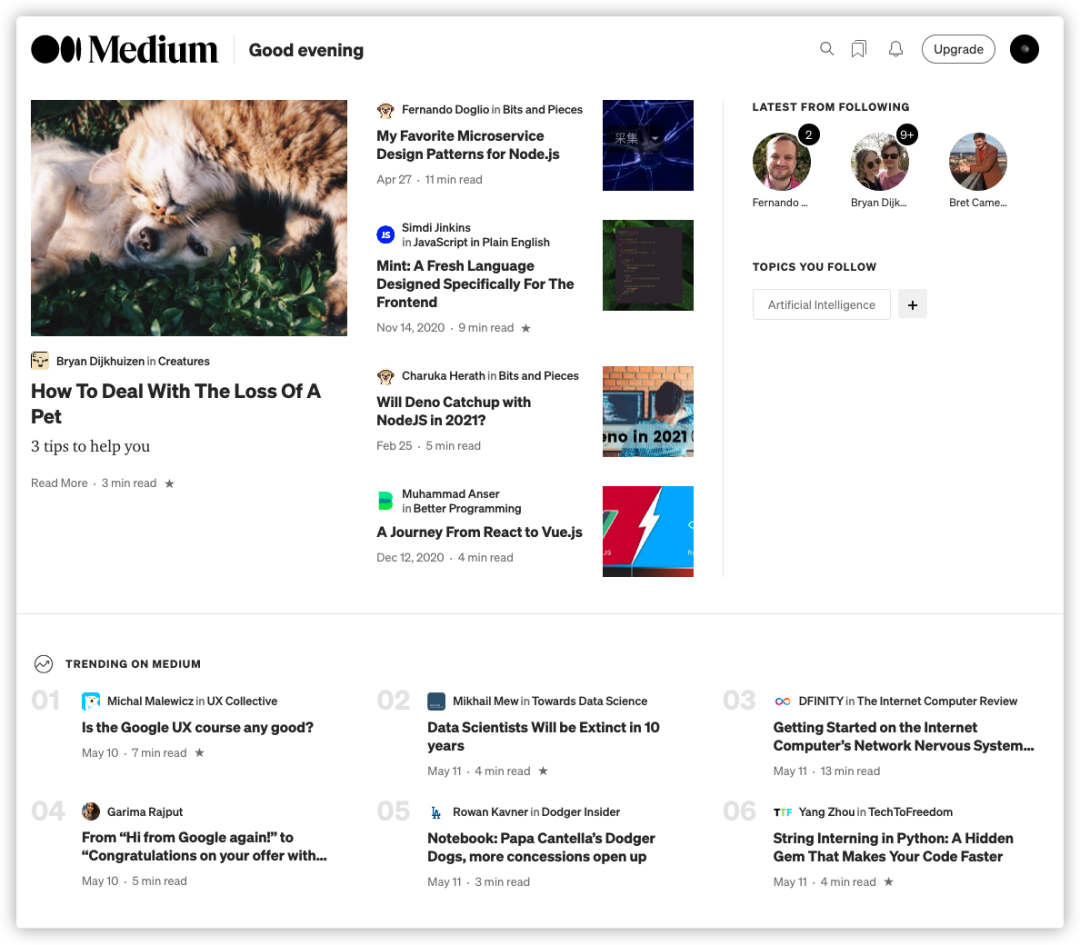Click the Trending on Medium arrow icon
The width and height of the screenshot is (1080, 945).
(x=43, y=664)
